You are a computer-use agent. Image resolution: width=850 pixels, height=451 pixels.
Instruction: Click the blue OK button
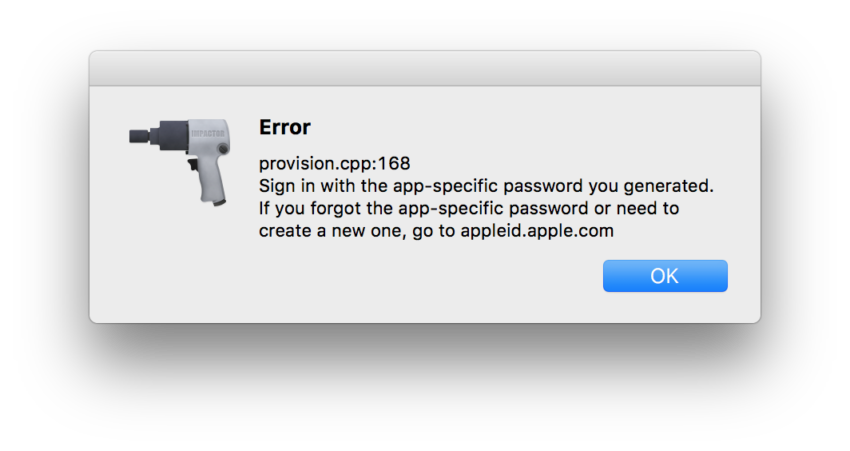pos(665,276)
